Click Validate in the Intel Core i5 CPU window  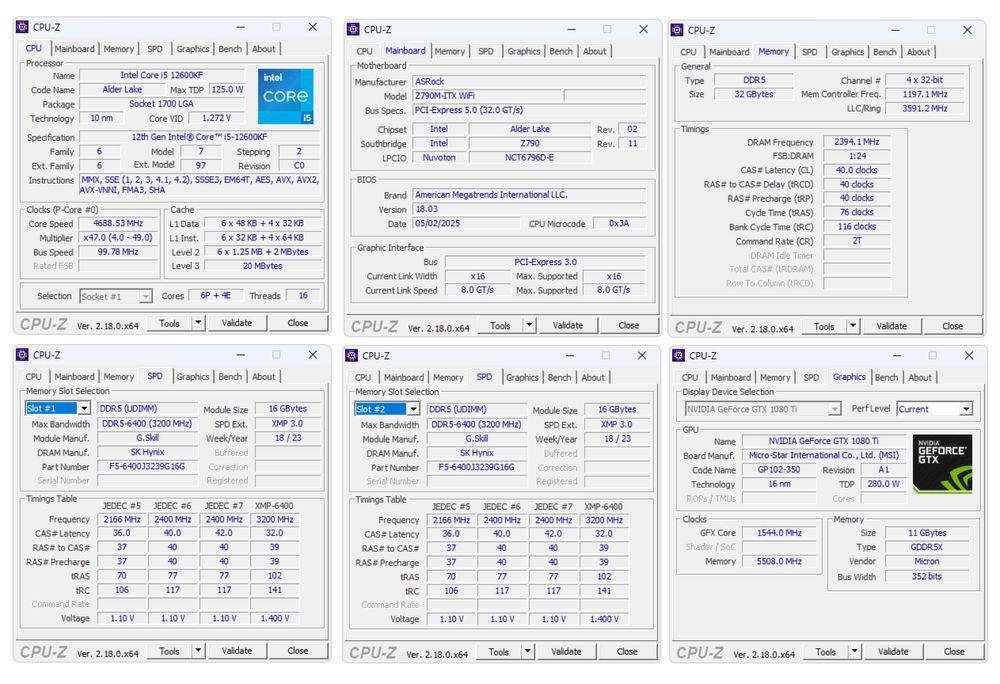point(237,323)
